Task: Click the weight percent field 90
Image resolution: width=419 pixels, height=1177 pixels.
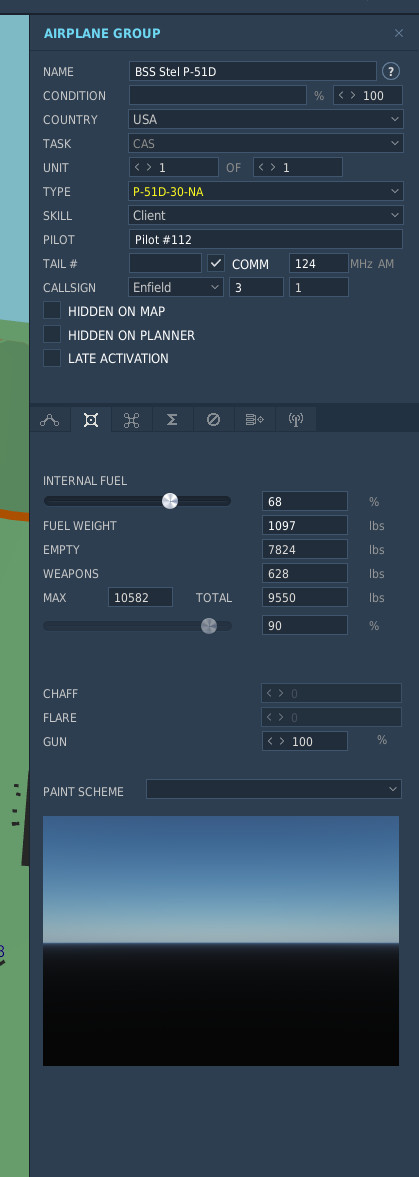Action: (305, 625)
